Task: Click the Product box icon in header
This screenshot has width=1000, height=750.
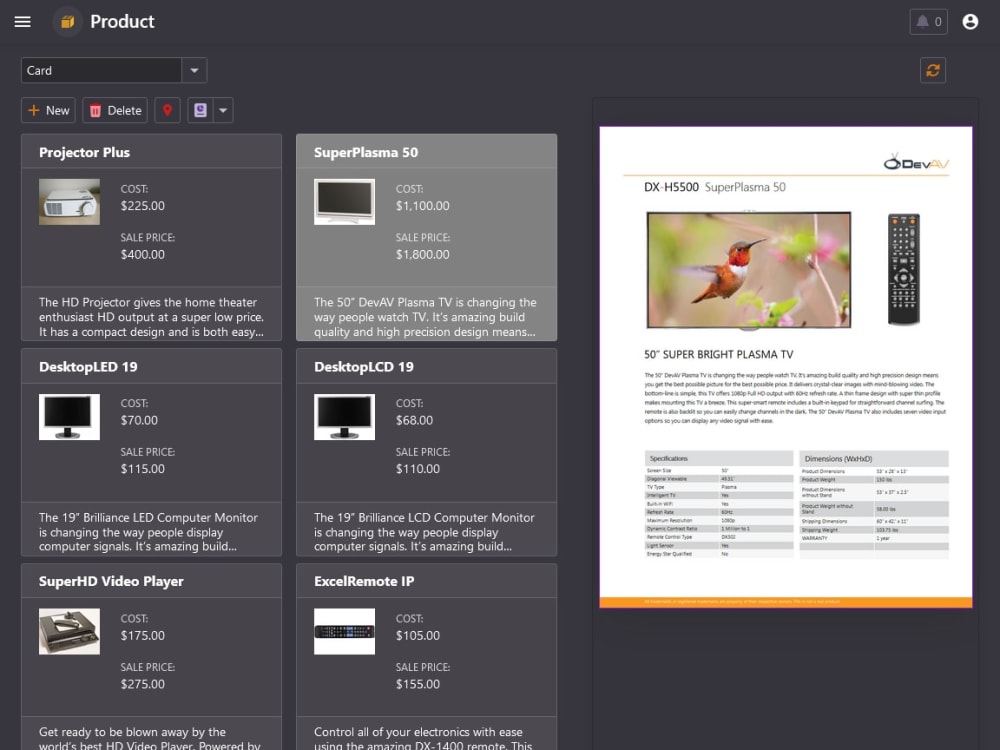Action: [x=68, y=22]
